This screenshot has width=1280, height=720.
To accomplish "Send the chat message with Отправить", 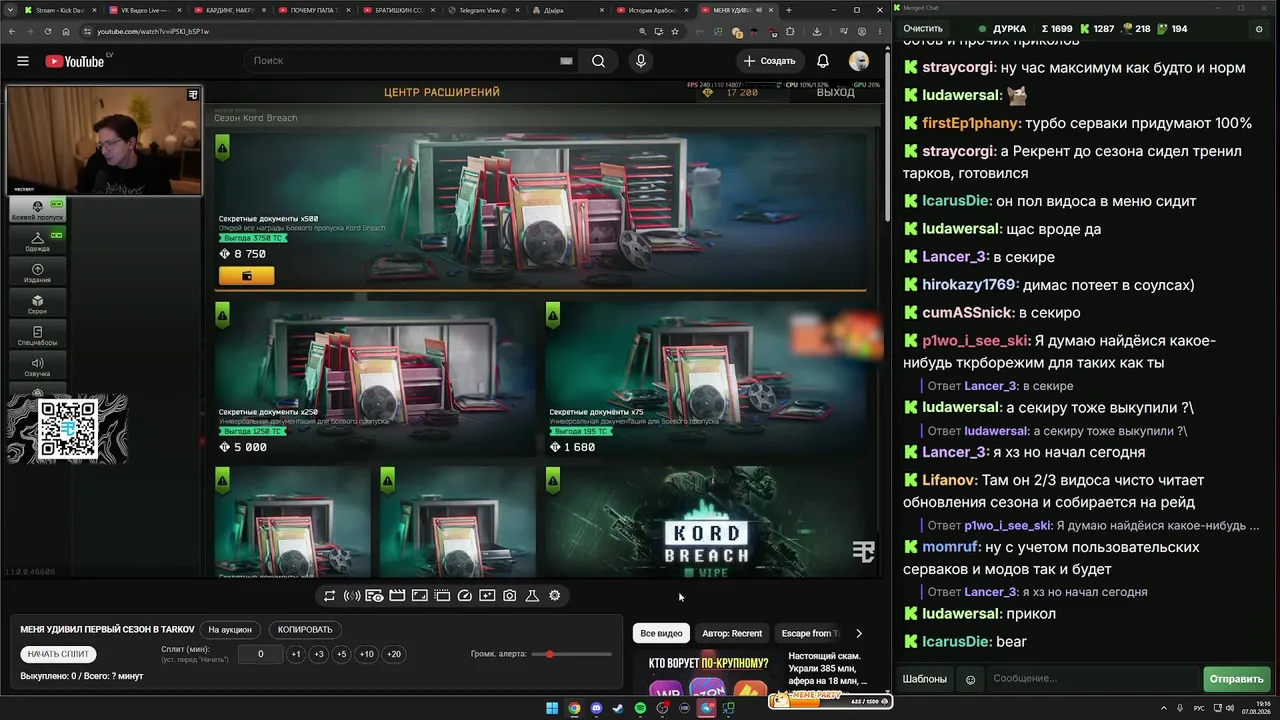I will coord(1236,679).
